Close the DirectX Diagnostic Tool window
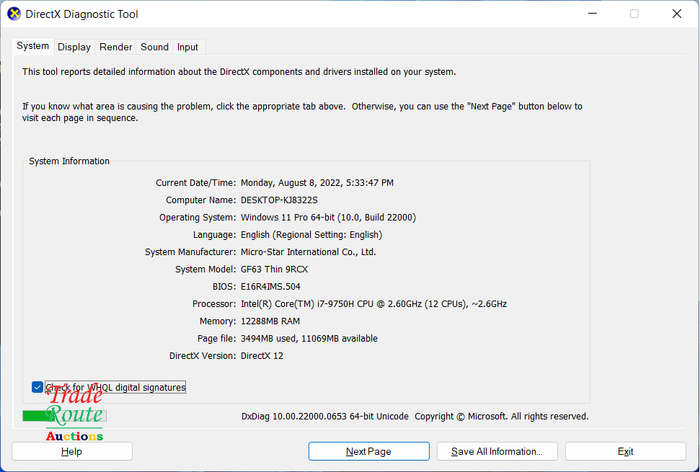 [677, 14]
